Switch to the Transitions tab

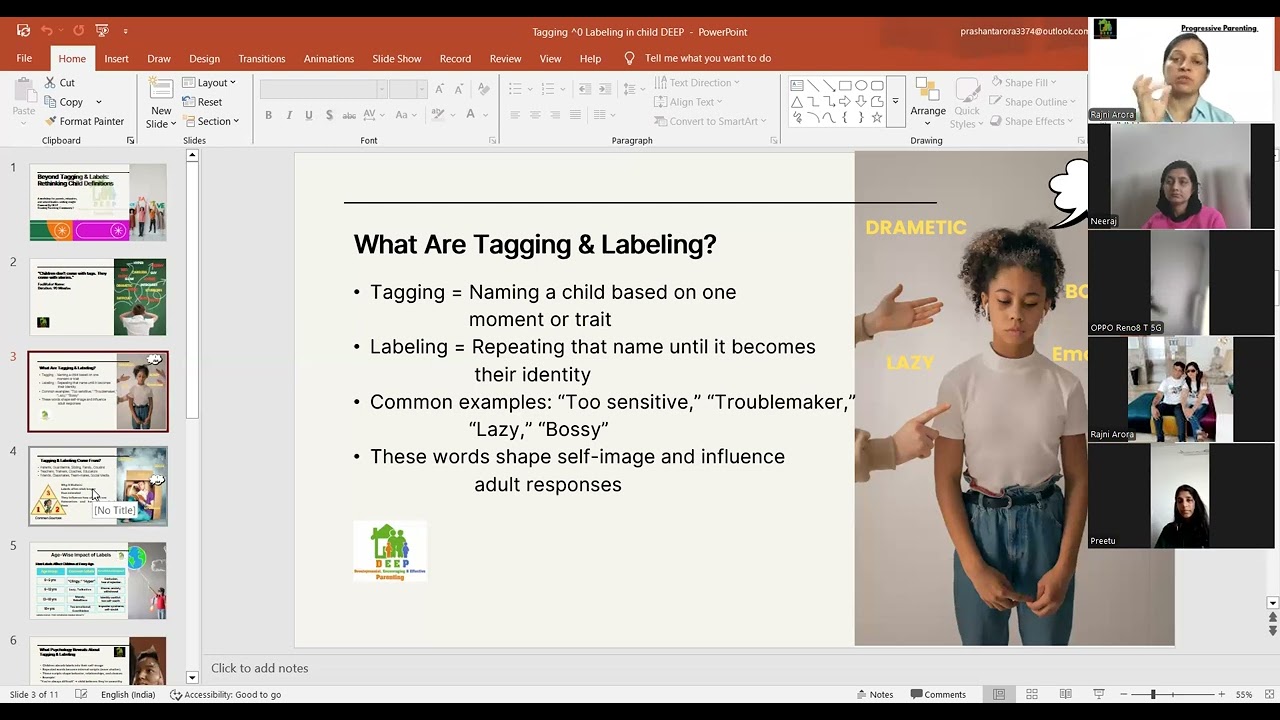pos(262,58)
